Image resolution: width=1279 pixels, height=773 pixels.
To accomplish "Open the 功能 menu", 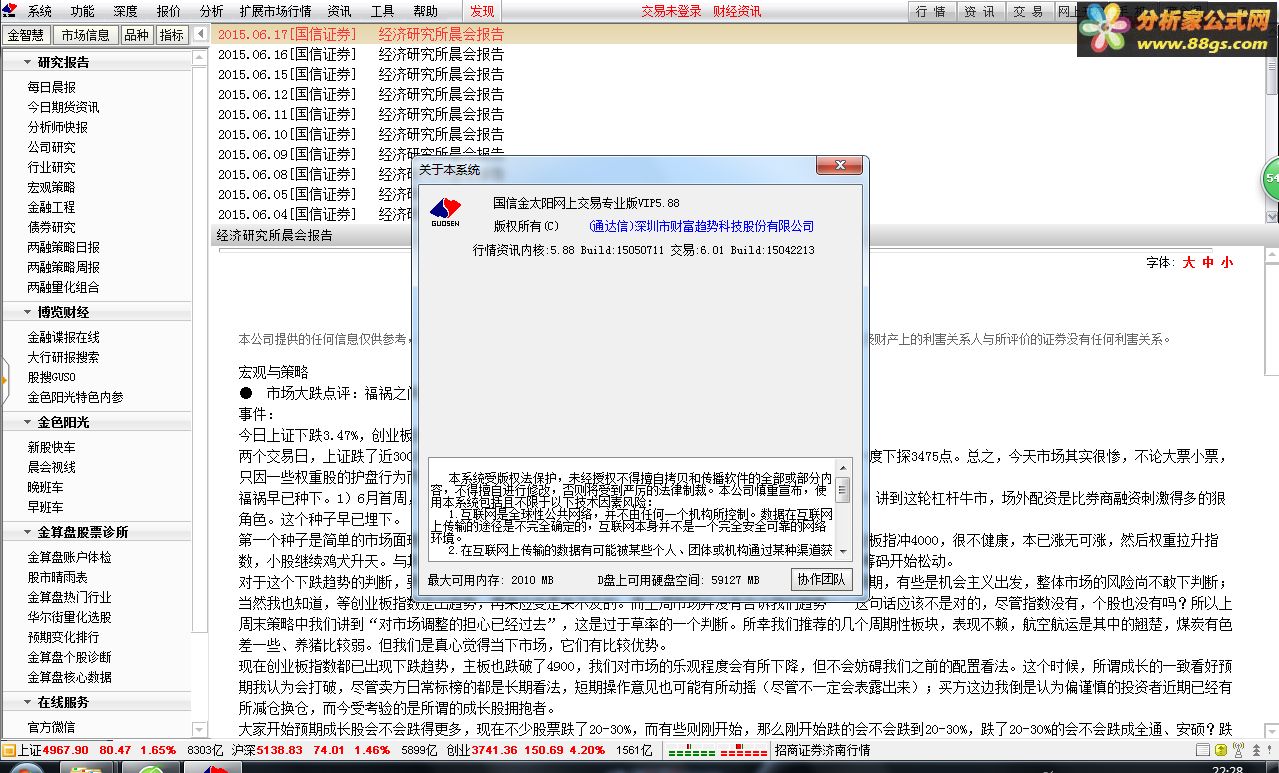I will click(82, 11).
